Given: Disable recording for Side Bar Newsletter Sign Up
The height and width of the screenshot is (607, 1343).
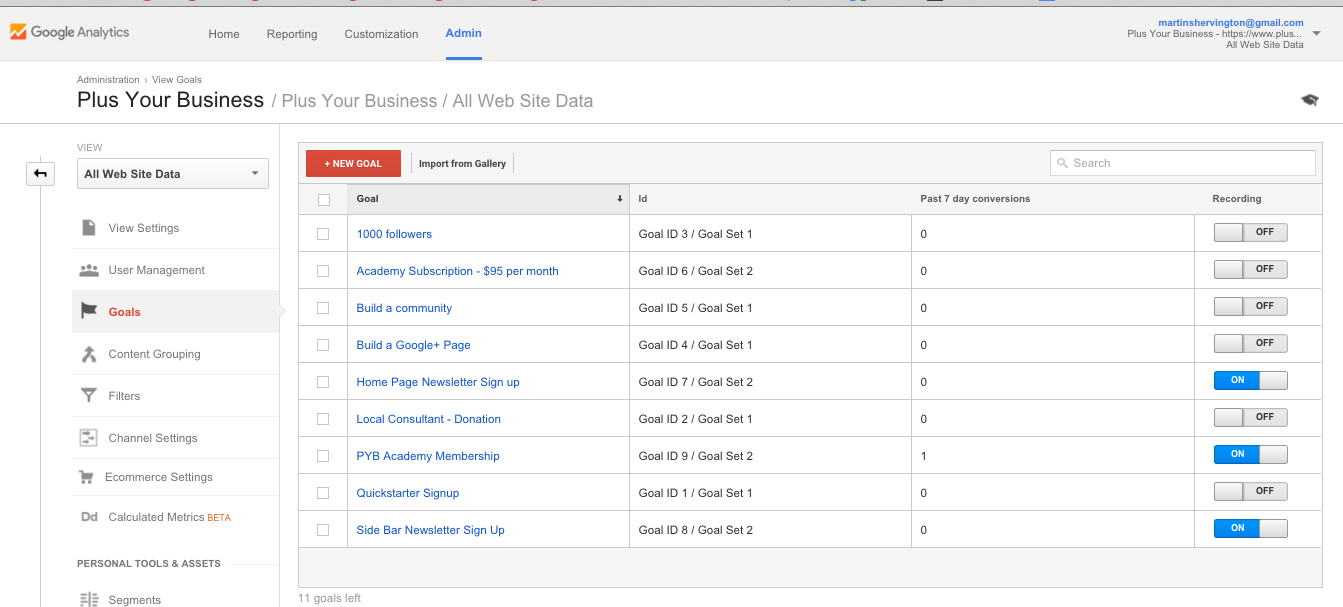Looking at the screenshot, I should point(1251,528).
